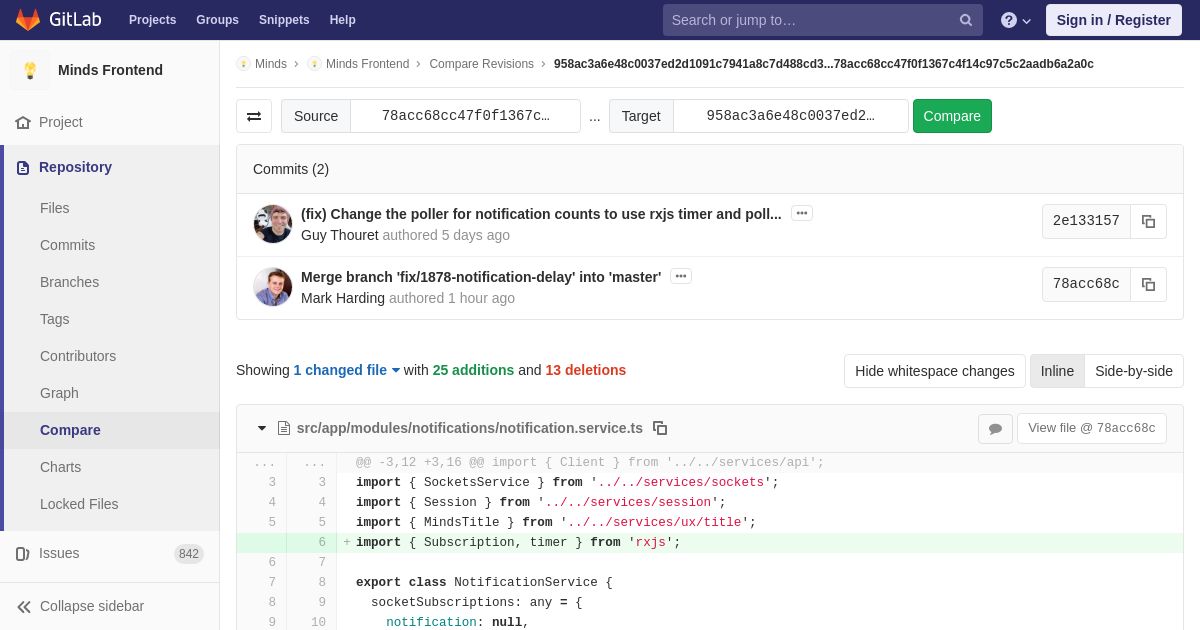Open the Help question mark menu
1200x630 pixels.
(x=1015, y=20)
